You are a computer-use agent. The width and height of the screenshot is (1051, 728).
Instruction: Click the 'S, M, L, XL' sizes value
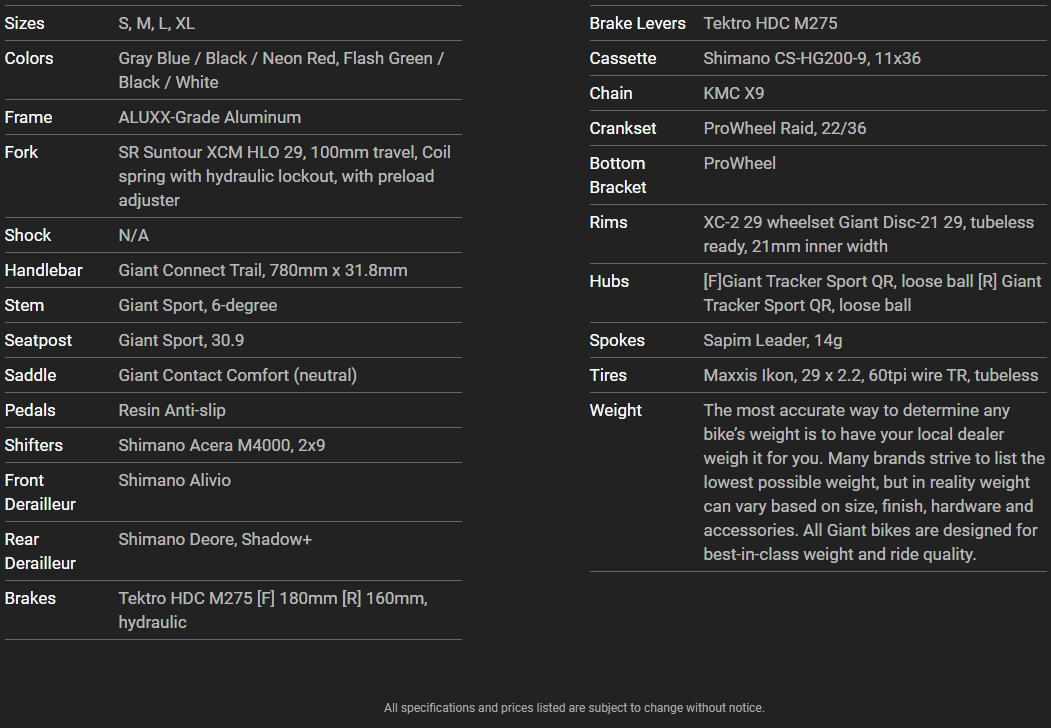156,23
